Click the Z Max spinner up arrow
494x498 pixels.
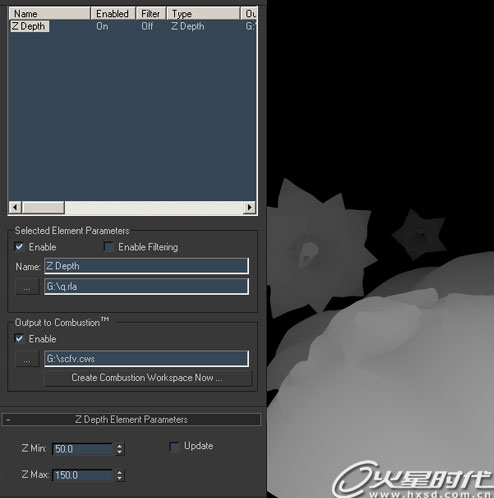pyautogui.click(x=120, y=472)
